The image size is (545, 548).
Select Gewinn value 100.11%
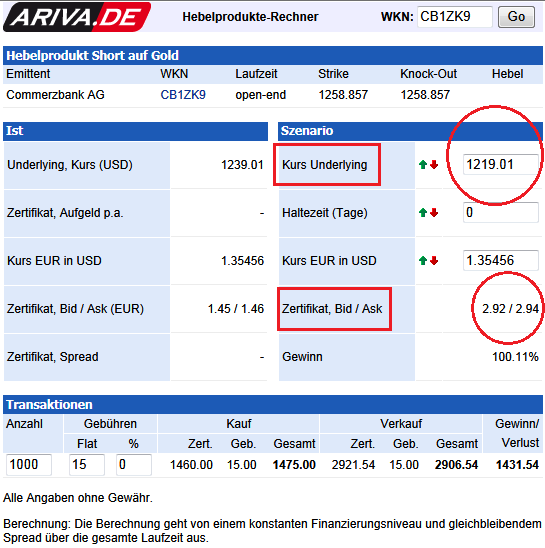[x=515, y=357]
